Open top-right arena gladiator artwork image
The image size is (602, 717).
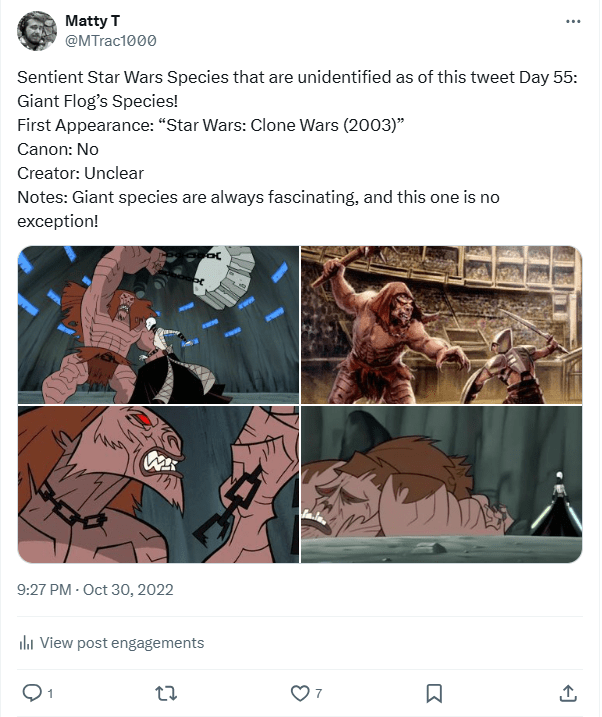(x=441, y=324)
